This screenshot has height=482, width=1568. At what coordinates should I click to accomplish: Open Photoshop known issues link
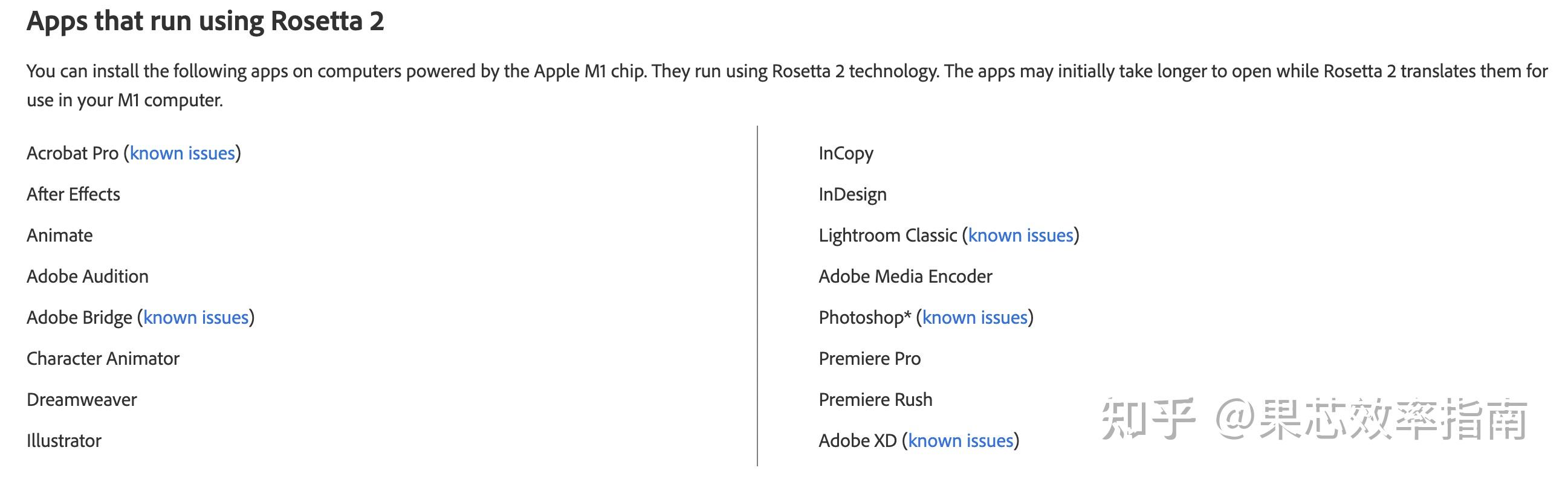974,317
